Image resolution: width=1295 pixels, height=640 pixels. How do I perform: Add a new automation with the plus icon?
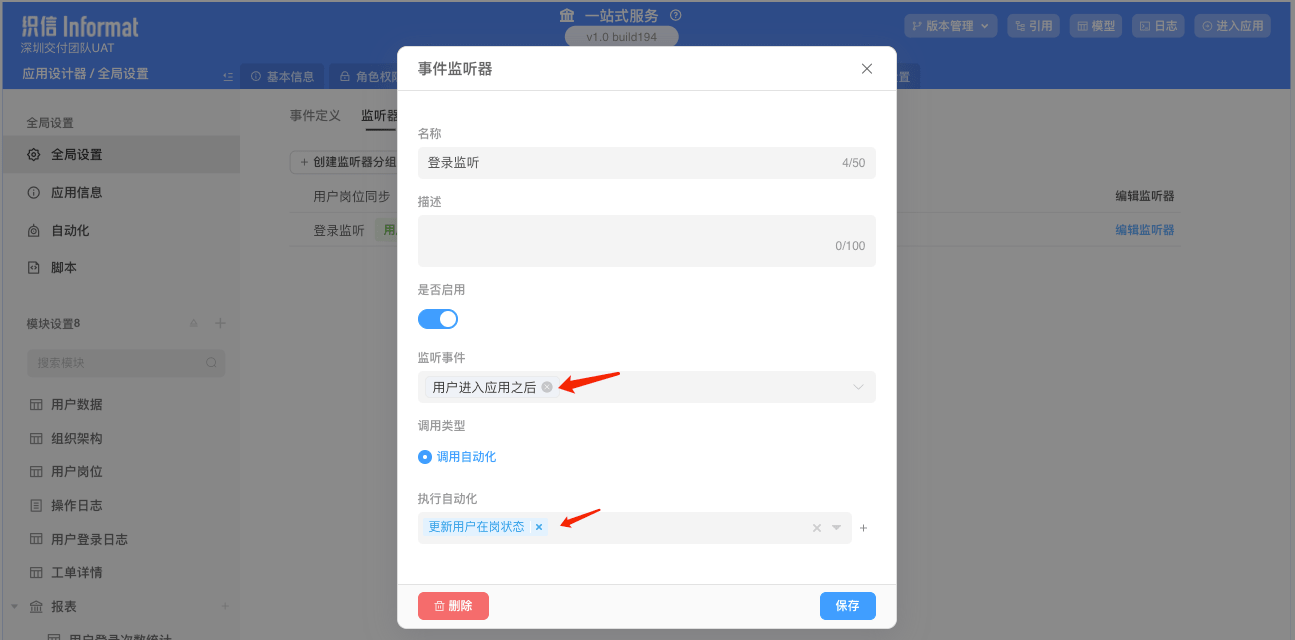click(x=864, y=528)
